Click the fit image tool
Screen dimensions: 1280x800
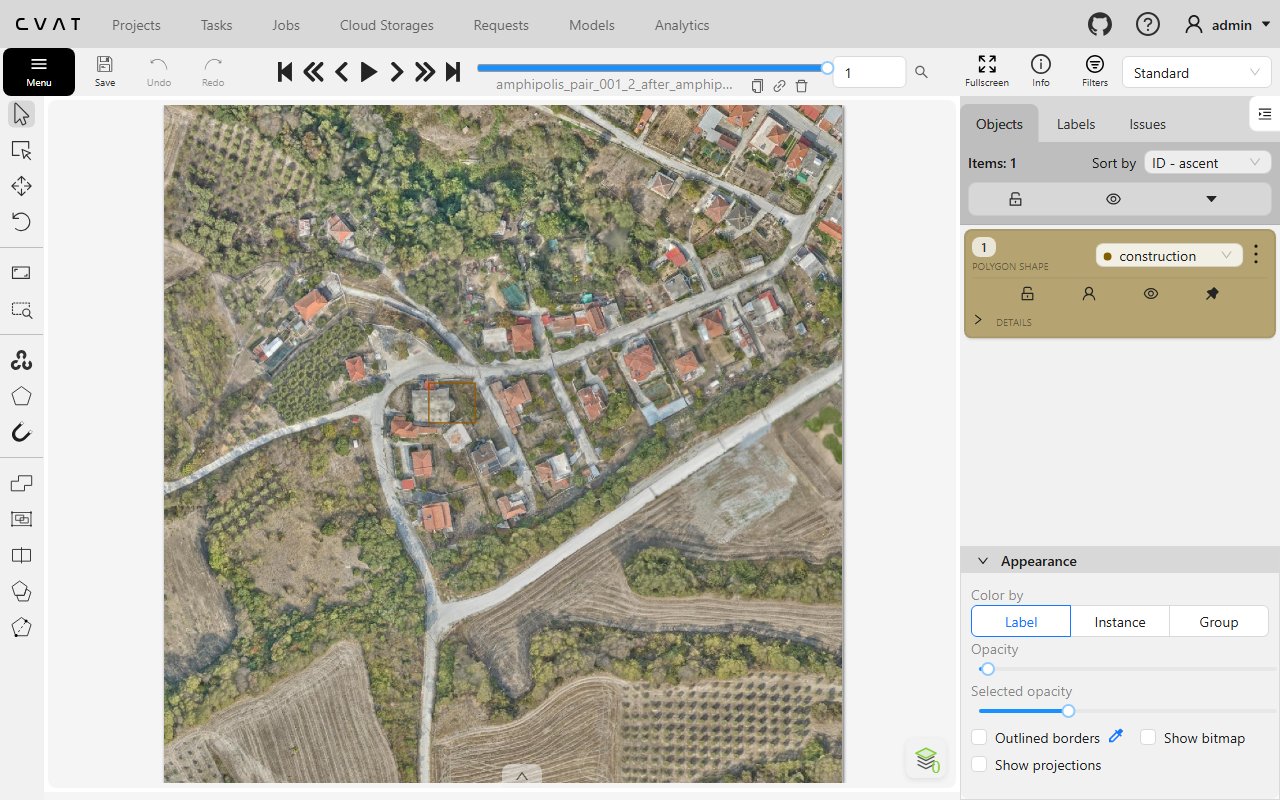[21, 273]
